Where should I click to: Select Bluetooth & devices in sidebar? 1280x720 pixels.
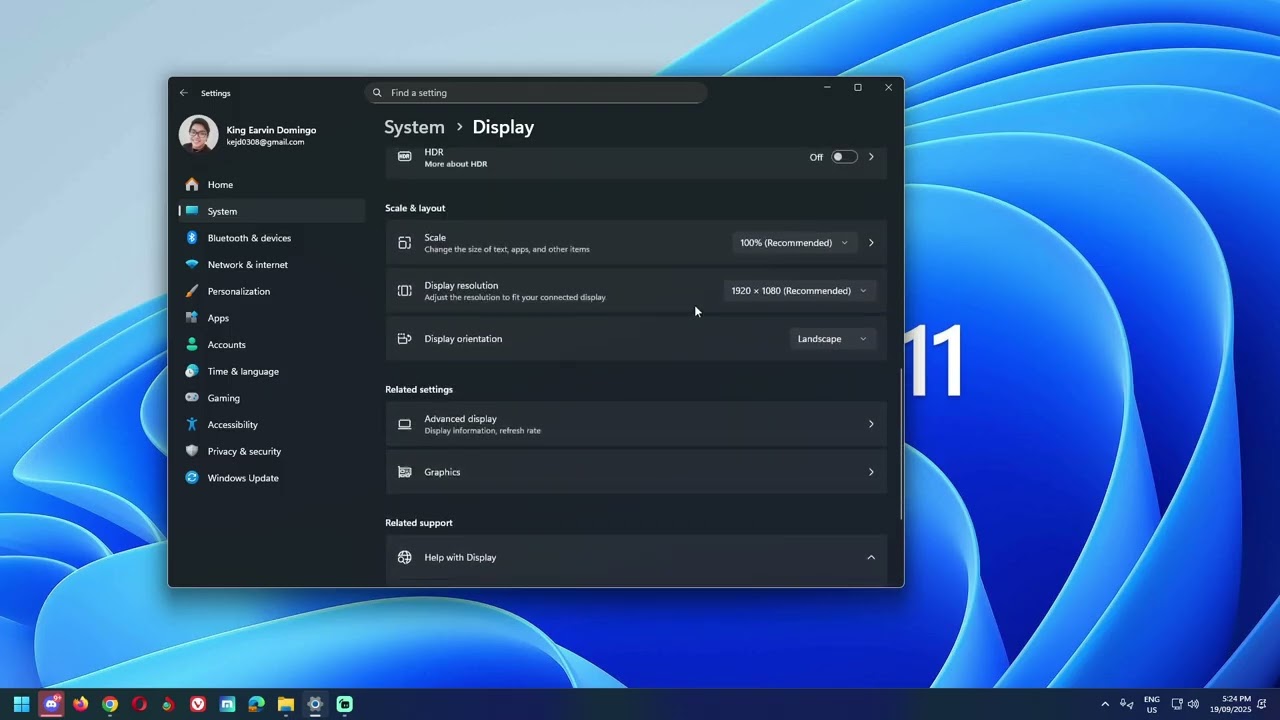tap(272, 238)
